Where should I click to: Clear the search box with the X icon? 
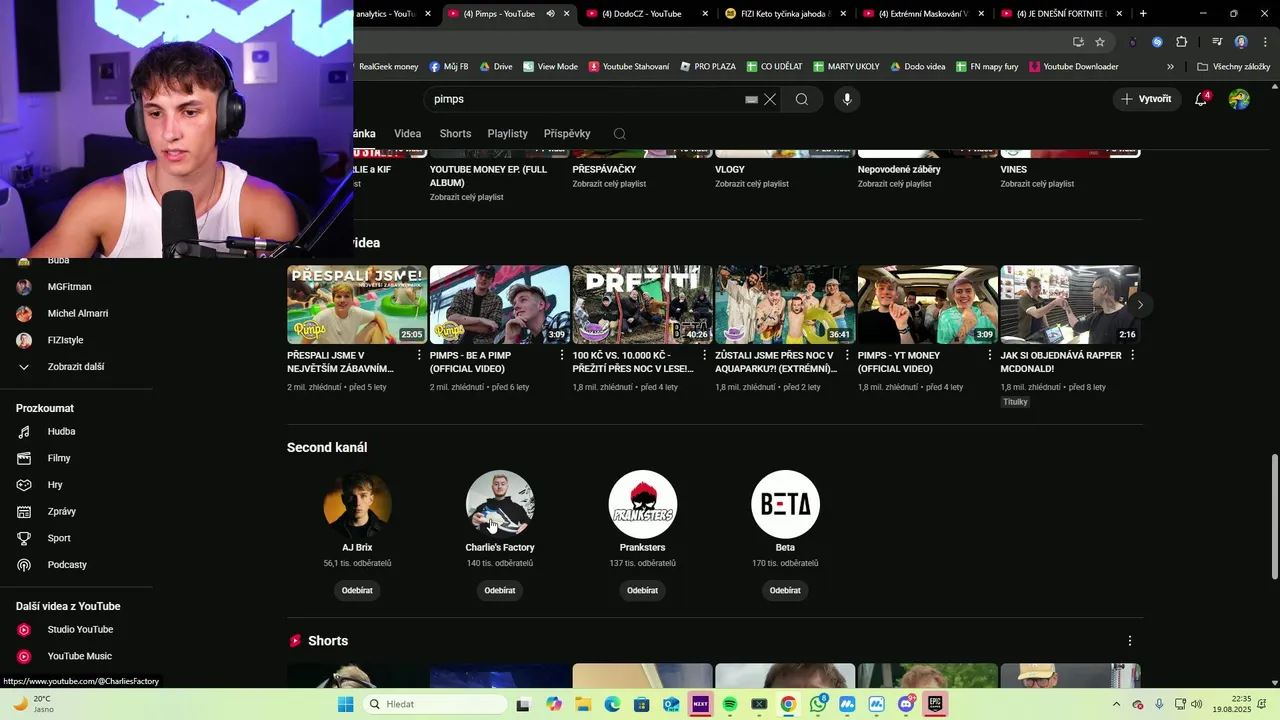[x=770, y=99]
